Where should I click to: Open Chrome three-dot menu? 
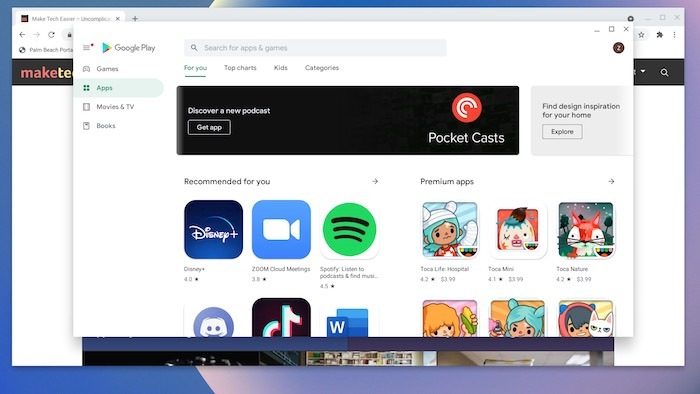coord(675,34)
